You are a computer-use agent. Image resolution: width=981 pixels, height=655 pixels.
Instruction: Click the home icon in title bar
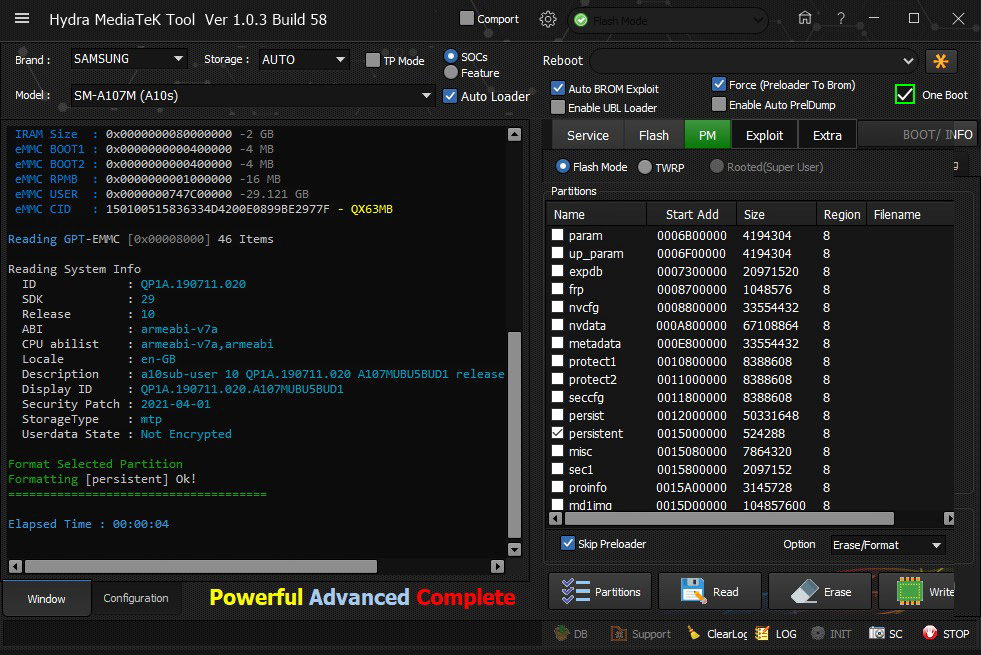tap(805, 19)
